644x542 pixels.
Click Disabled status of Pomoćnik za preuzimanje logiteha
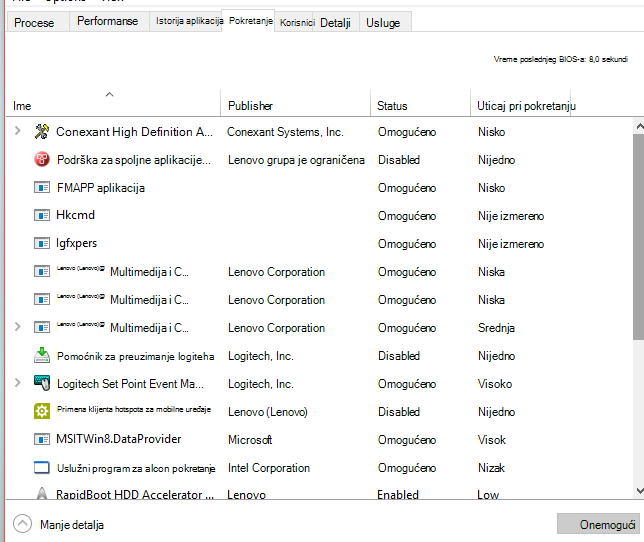click(399, 356)
